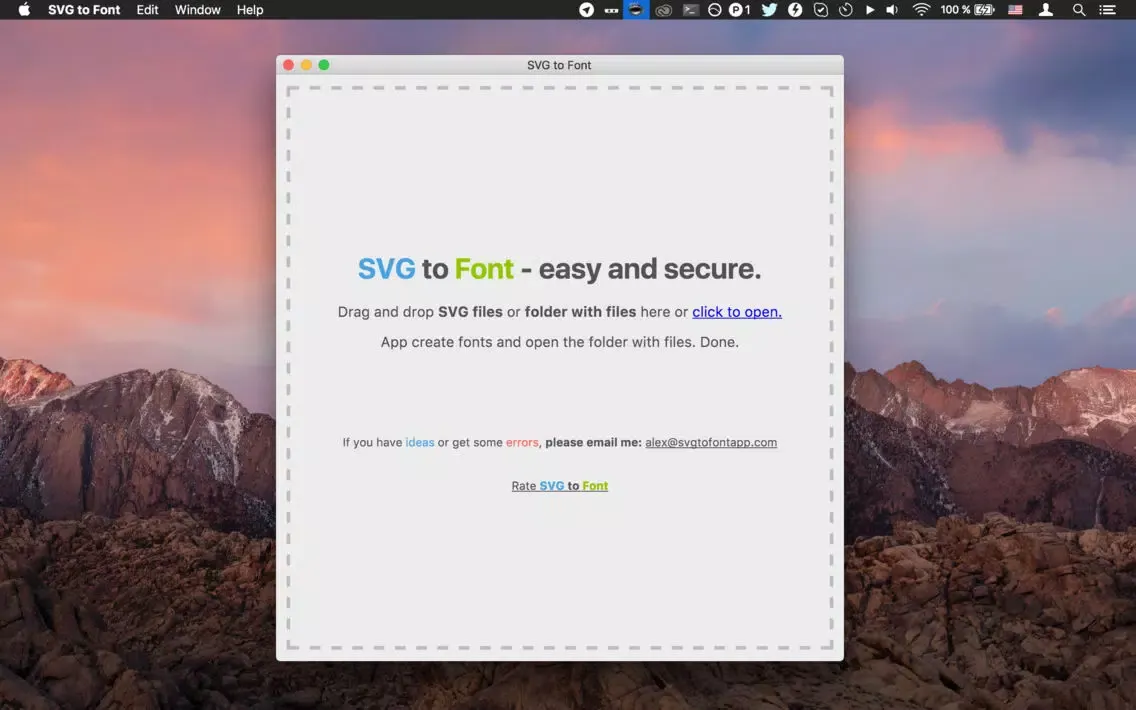Click the three-dots menu bar icon
This screenshot has width=1136, height=710.
(x=611, y=10)
